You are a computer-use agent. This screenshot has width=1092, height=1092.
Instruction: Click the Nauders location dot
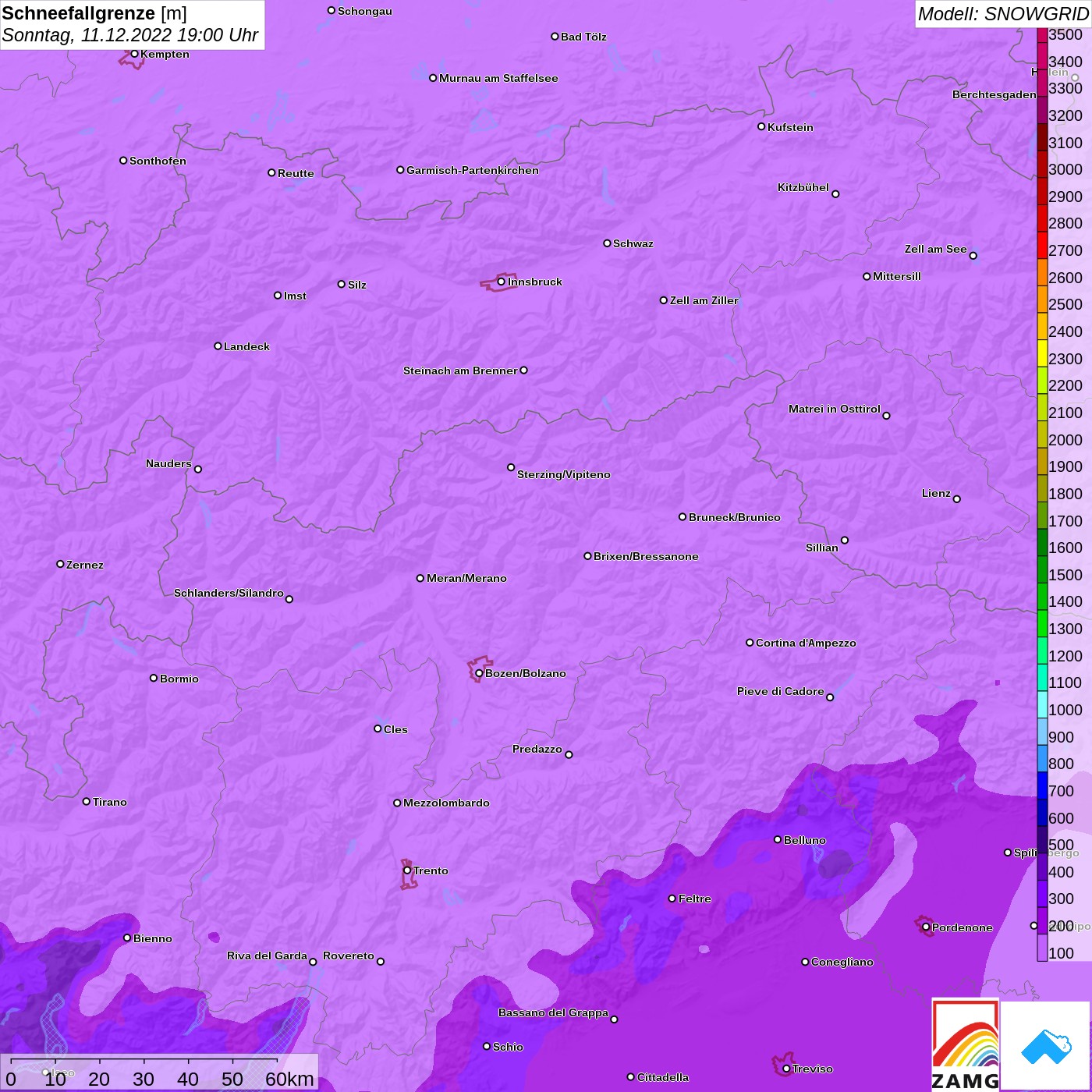pos(198,470)
